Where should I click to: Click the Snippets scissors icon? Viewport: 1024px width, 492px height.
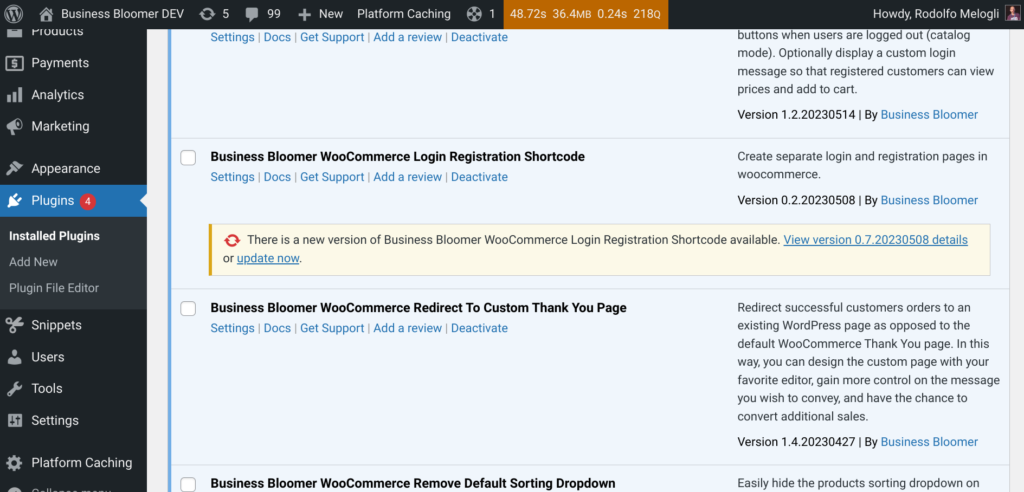coord(14,325)
